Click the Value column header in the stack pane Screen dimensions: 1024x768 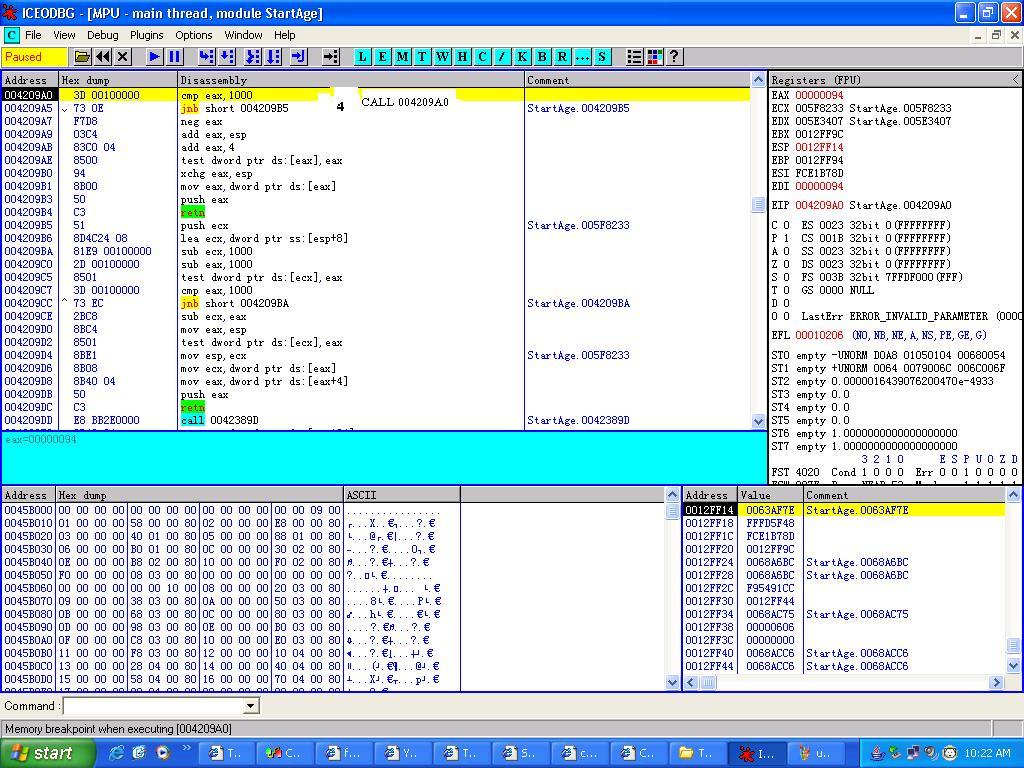(x=770, y=495)
